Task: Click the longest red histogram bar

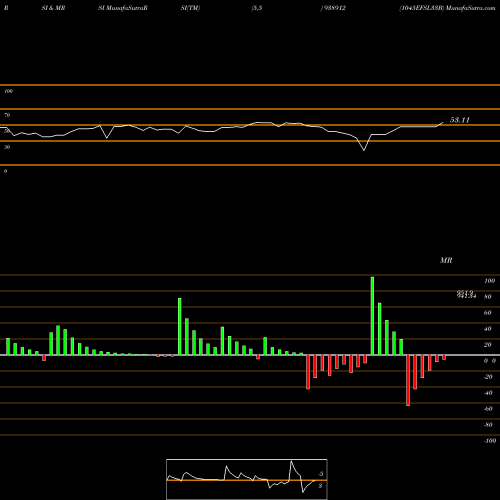Action: click(408, 380)
